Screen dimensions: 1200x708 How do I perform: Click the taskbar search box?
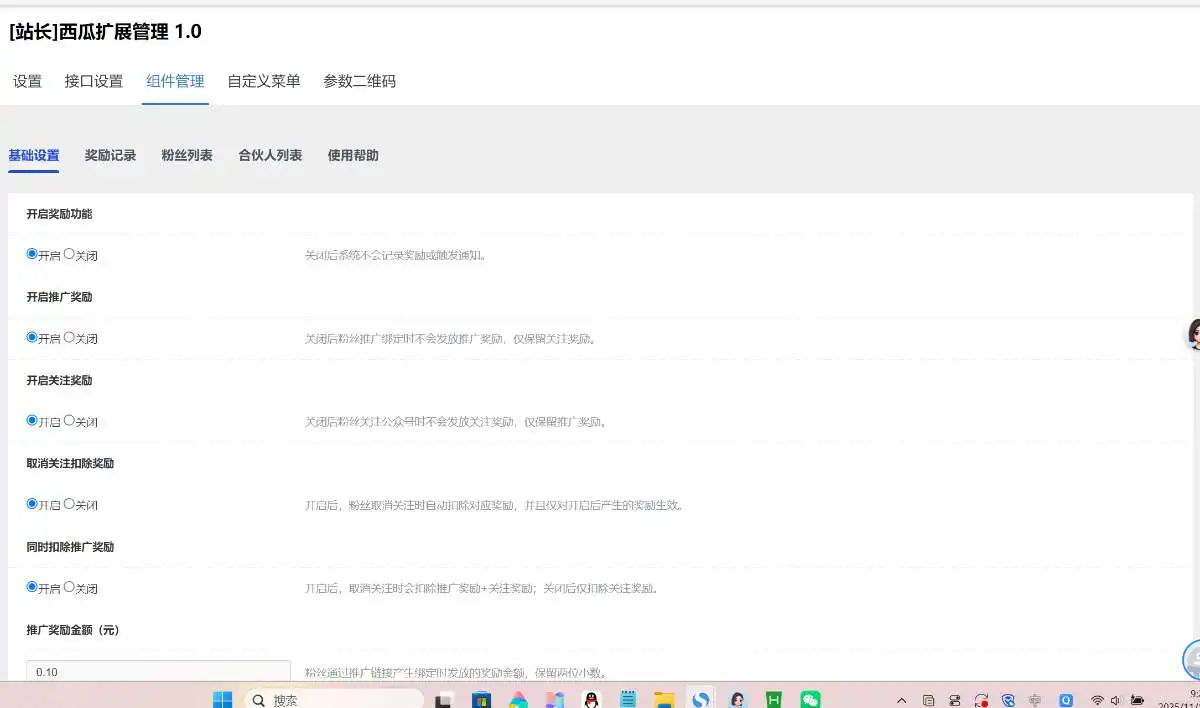point(330,699)
